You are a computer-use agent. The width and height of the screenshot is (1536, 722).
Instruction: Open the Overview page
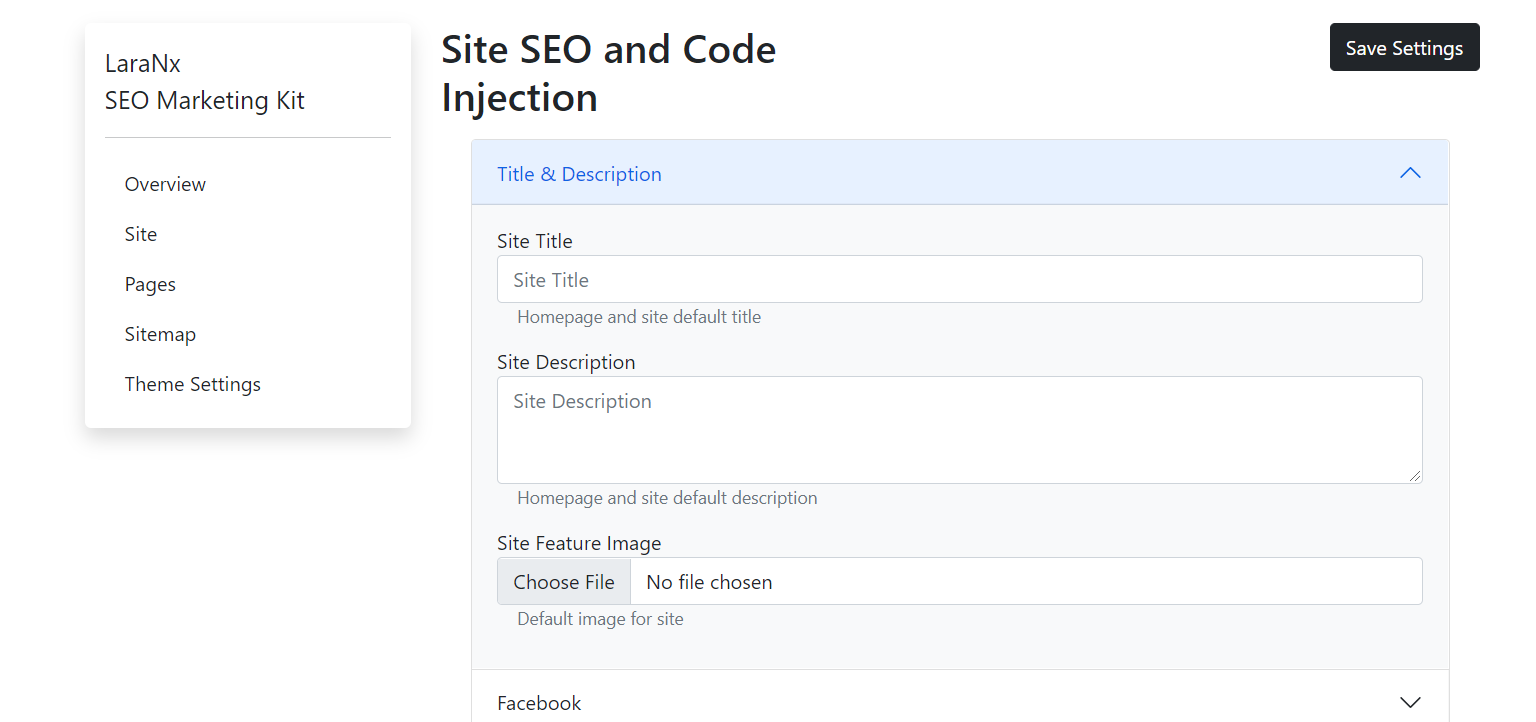(x=165, y=184)
